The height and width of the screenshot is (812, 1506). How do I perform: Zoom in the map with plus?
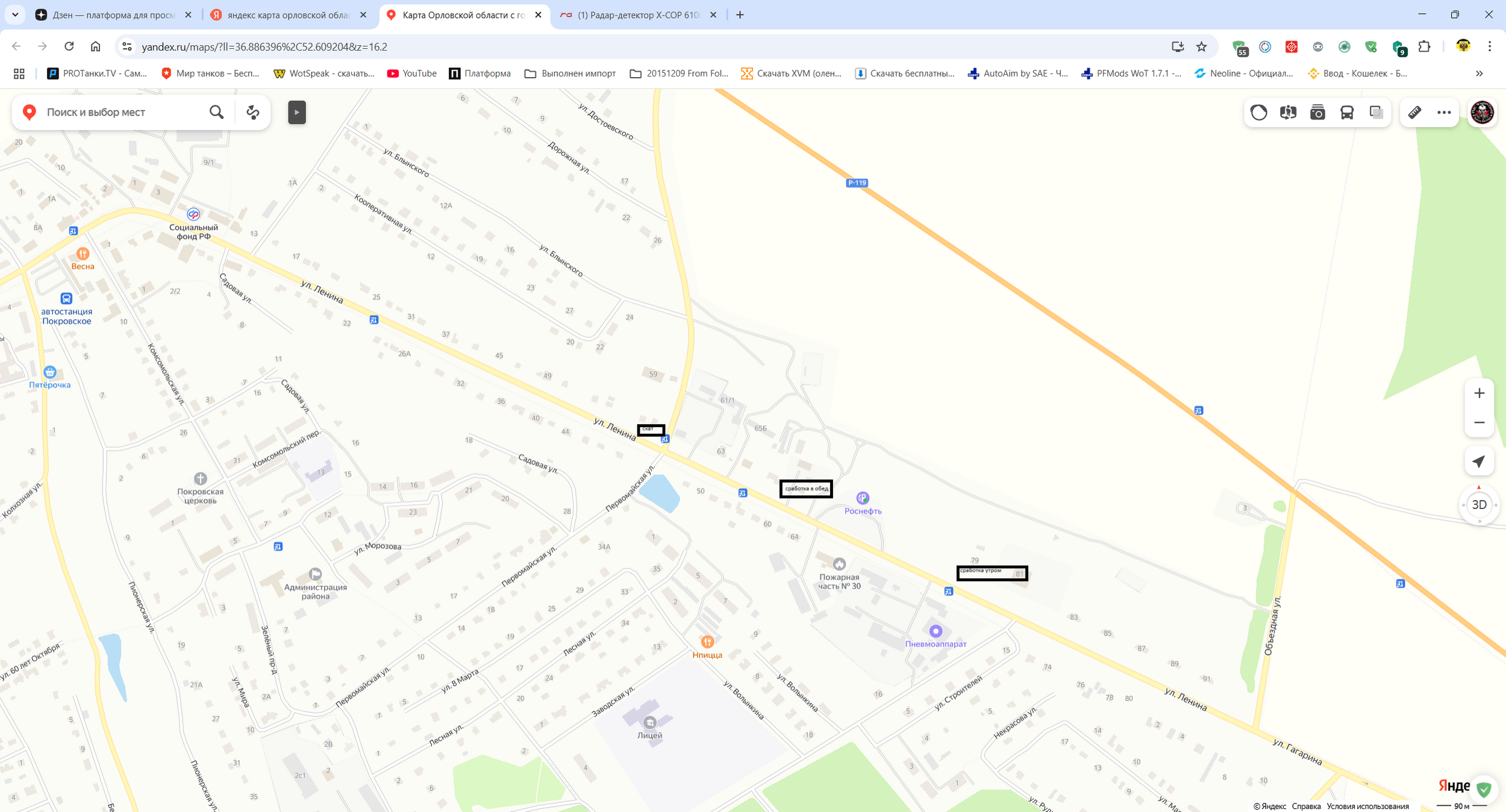[x=1479, y=393]
